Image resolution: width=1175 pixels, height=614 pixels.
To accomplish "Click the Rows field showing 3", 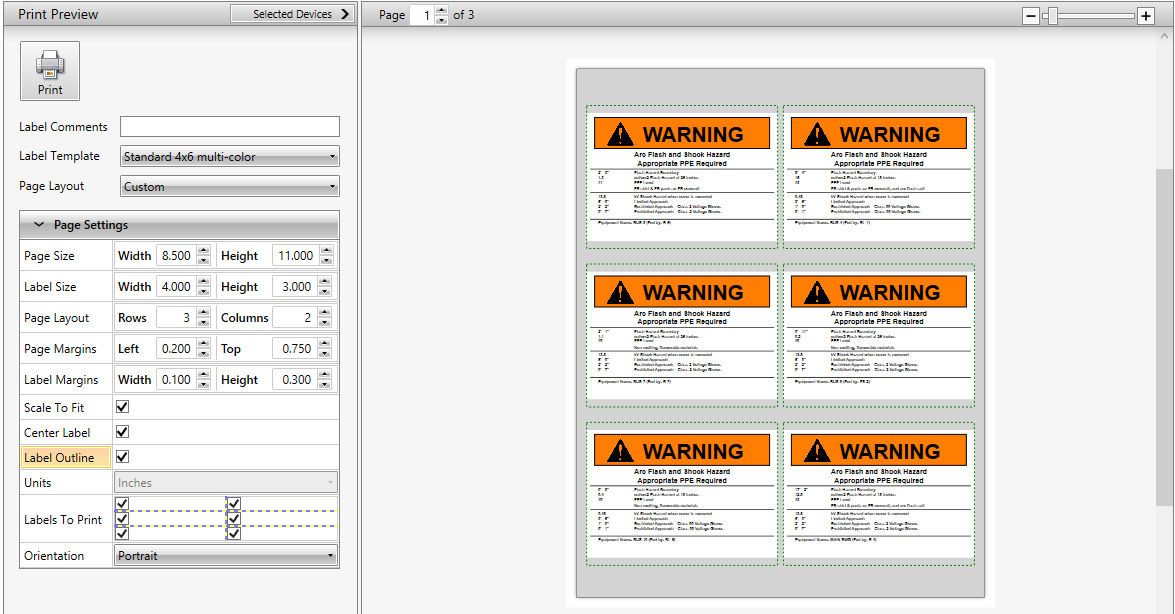I will click(x=176, y=318).
